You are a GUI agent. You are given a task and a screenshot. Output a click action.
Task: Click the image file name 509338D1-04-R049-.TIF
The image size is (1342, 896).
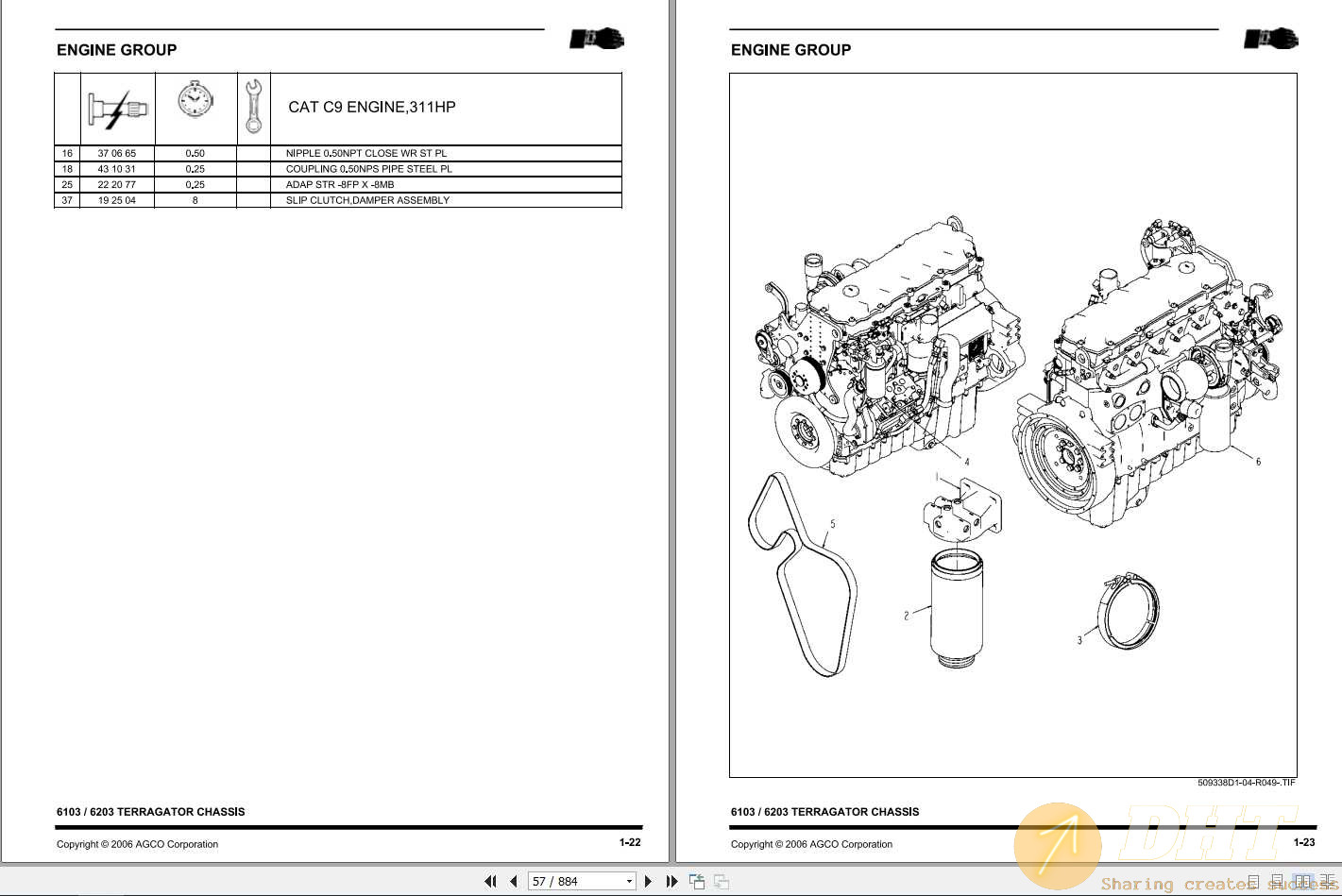tap(1247, 783)
